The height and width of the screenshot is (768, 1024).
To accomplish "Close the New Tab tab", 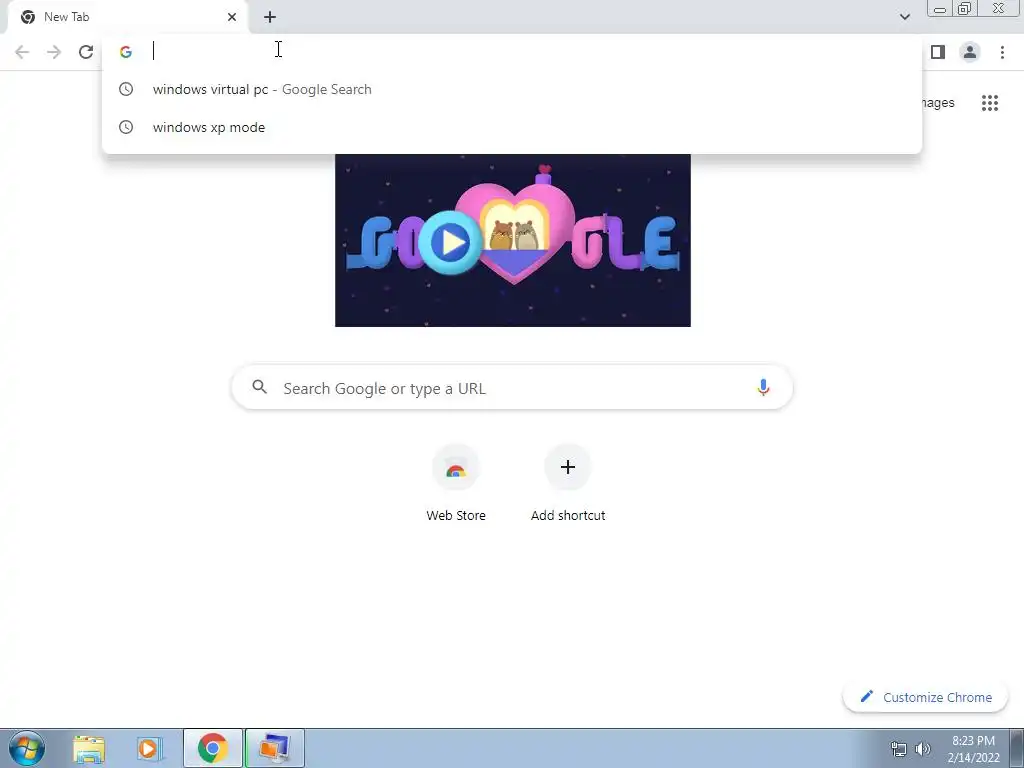I will click(x=232, y=17).
